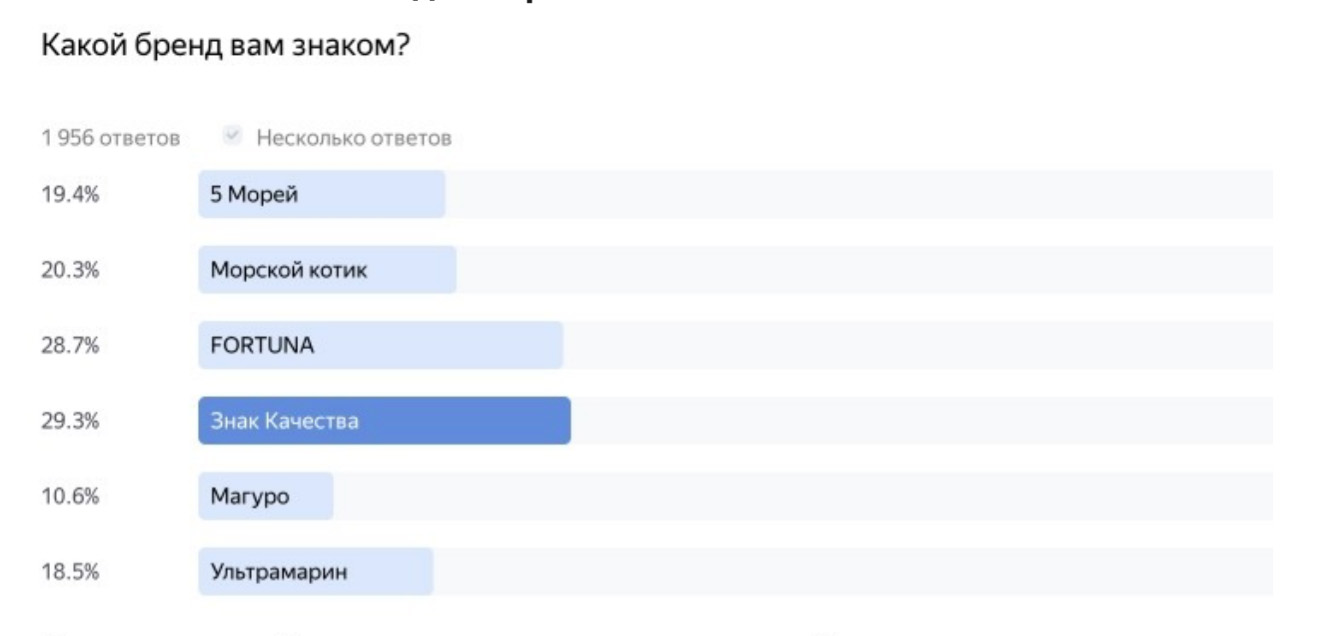Image resolution: width=1344 pixels, height=636 pixels.
Task: Choose the "Ультрамарин" answer bar
Action: tap(315, 572)
